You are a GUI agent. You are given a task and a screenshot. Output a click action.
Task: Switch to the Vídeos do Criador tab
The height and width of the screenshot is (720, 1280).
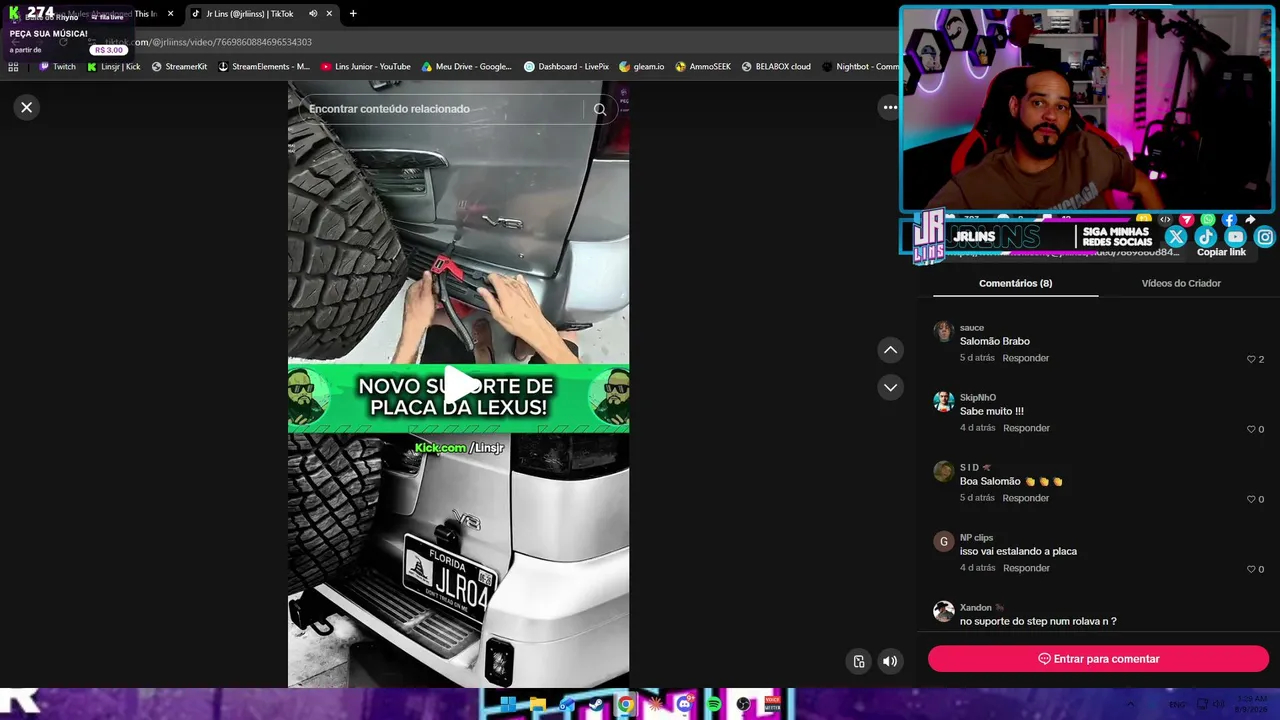tap(1181, 283)
